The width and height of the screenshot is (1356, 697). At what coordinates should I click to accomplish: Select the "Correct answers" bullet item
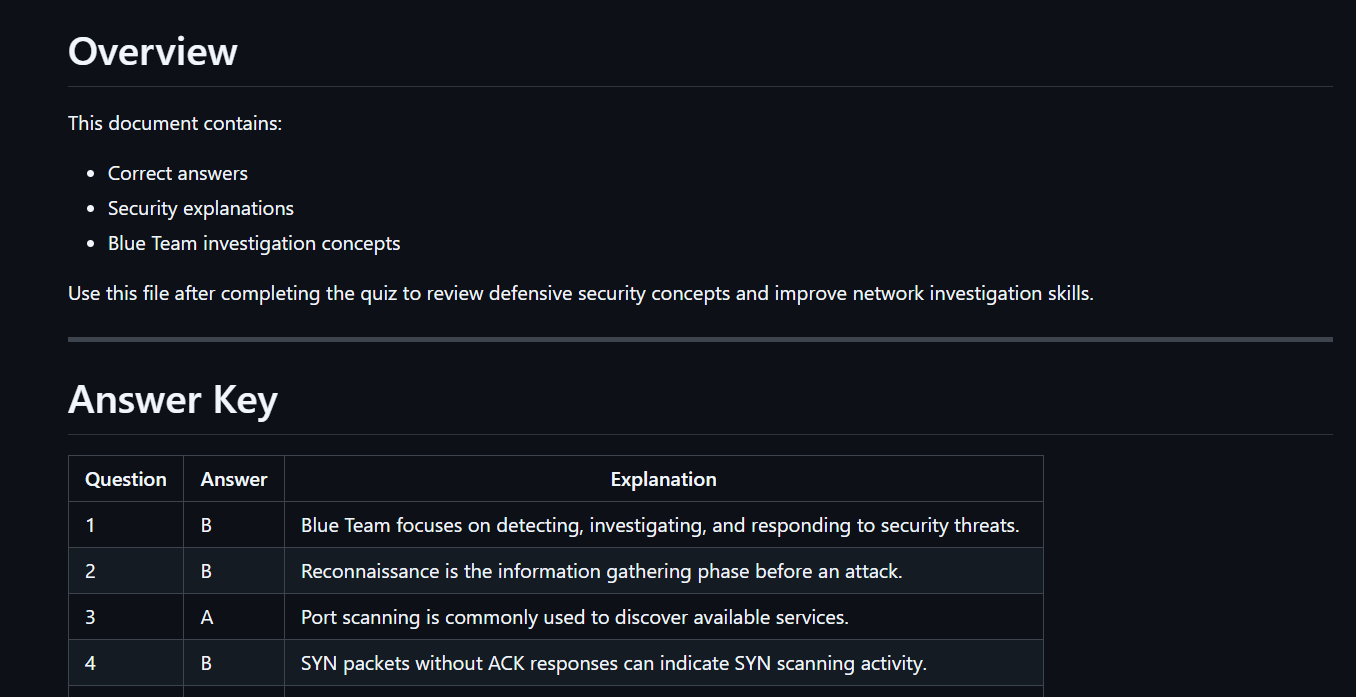coord(178,173)
